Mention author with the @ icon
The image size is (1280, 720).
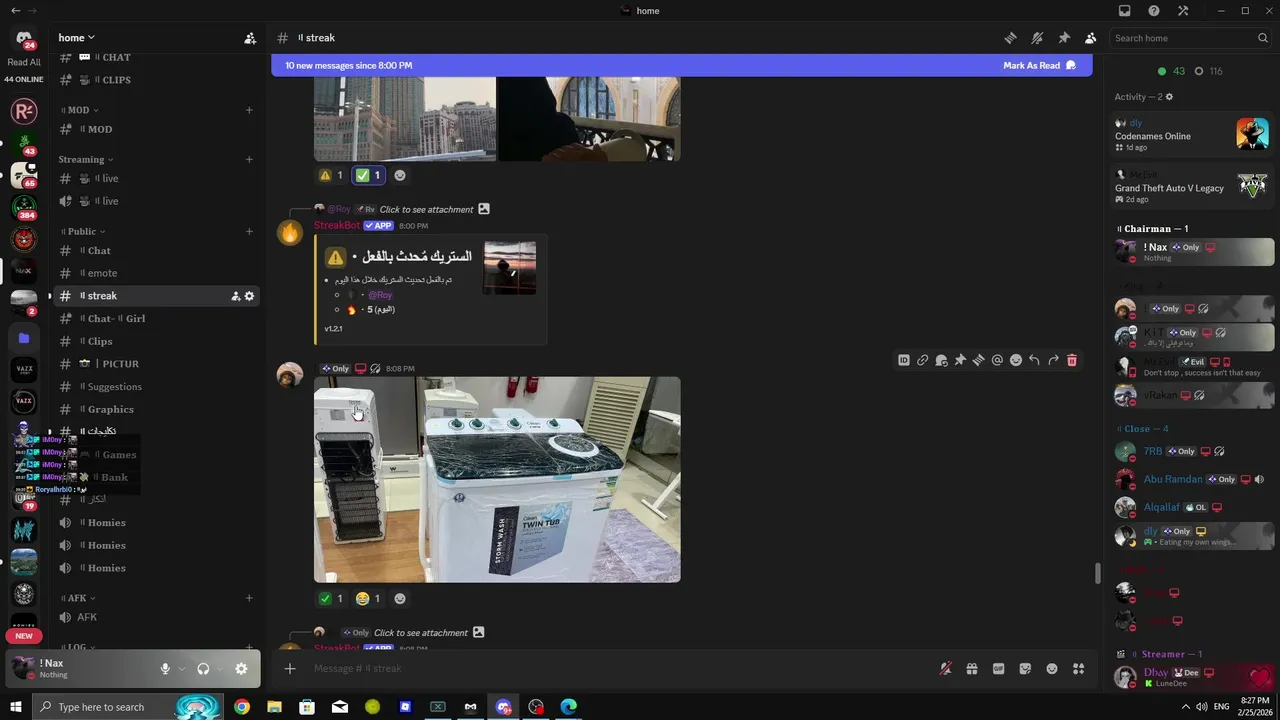(x=997, y=360)
